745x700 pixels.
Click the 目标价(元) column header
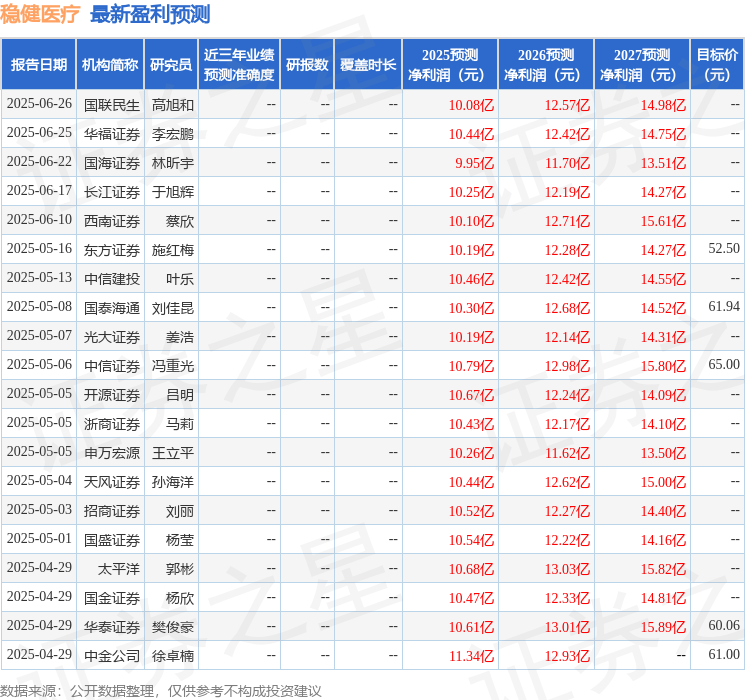(717, 65)
